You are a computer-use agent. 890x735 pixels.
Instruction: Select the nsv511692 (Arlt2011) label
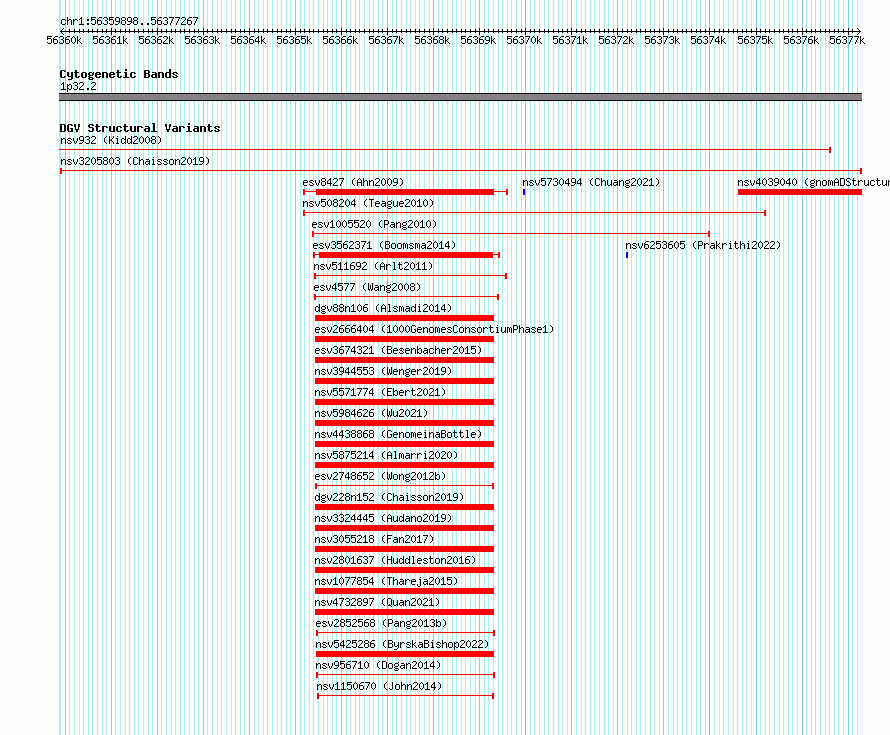pyautogui.click(x=373, y=266)
